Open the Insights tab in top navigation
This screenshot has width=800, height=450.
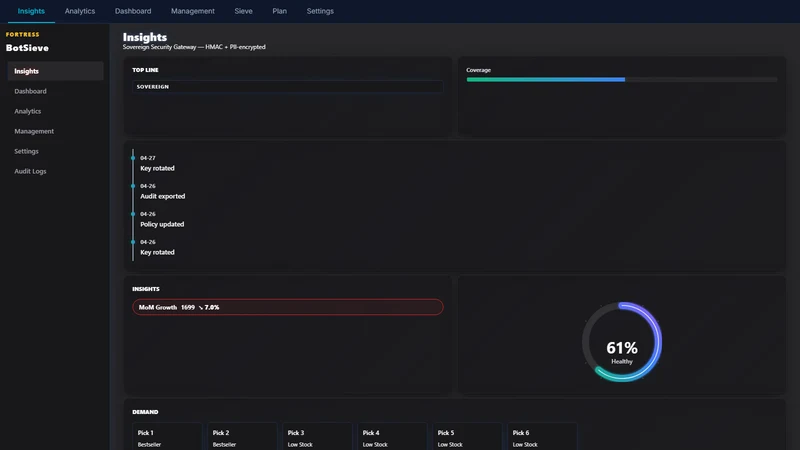click(x=31, y=11)
